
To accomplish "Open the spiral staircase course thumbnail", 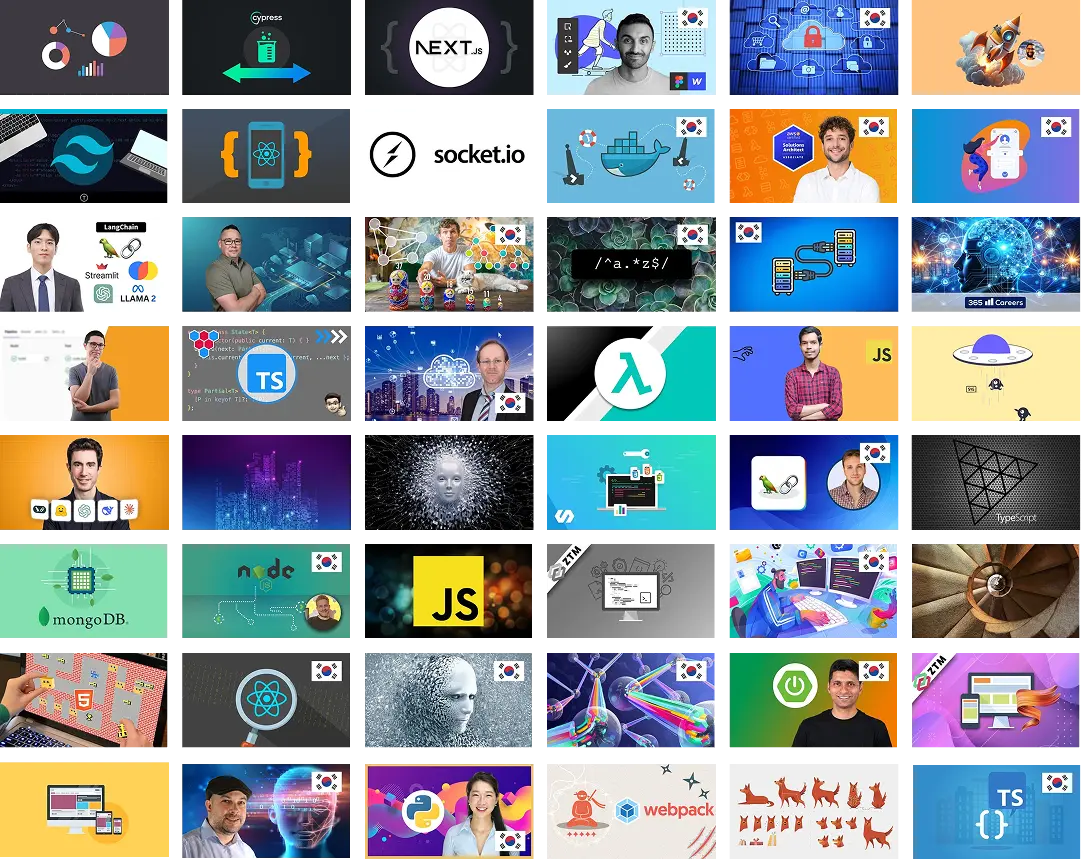I will pos(995,592).
